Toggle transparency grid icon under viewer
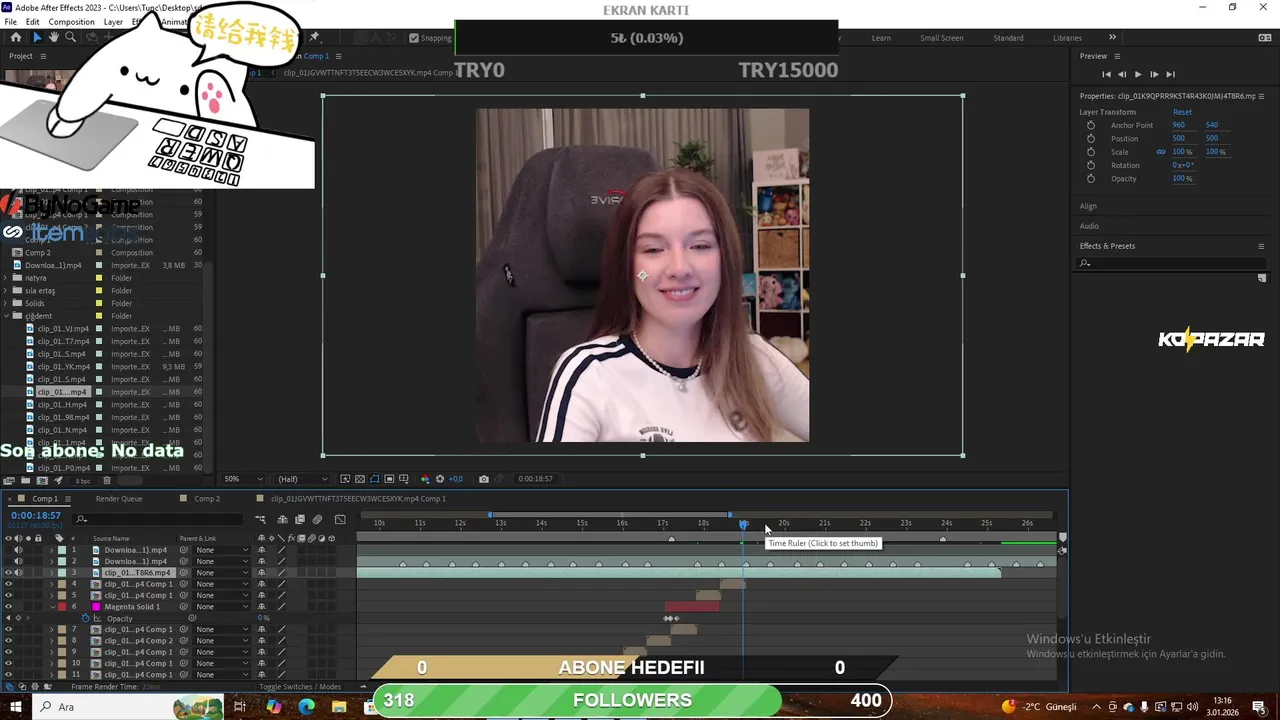Image resolution: width=1280 pixels, height=720 pixels. tap(360, 479)
